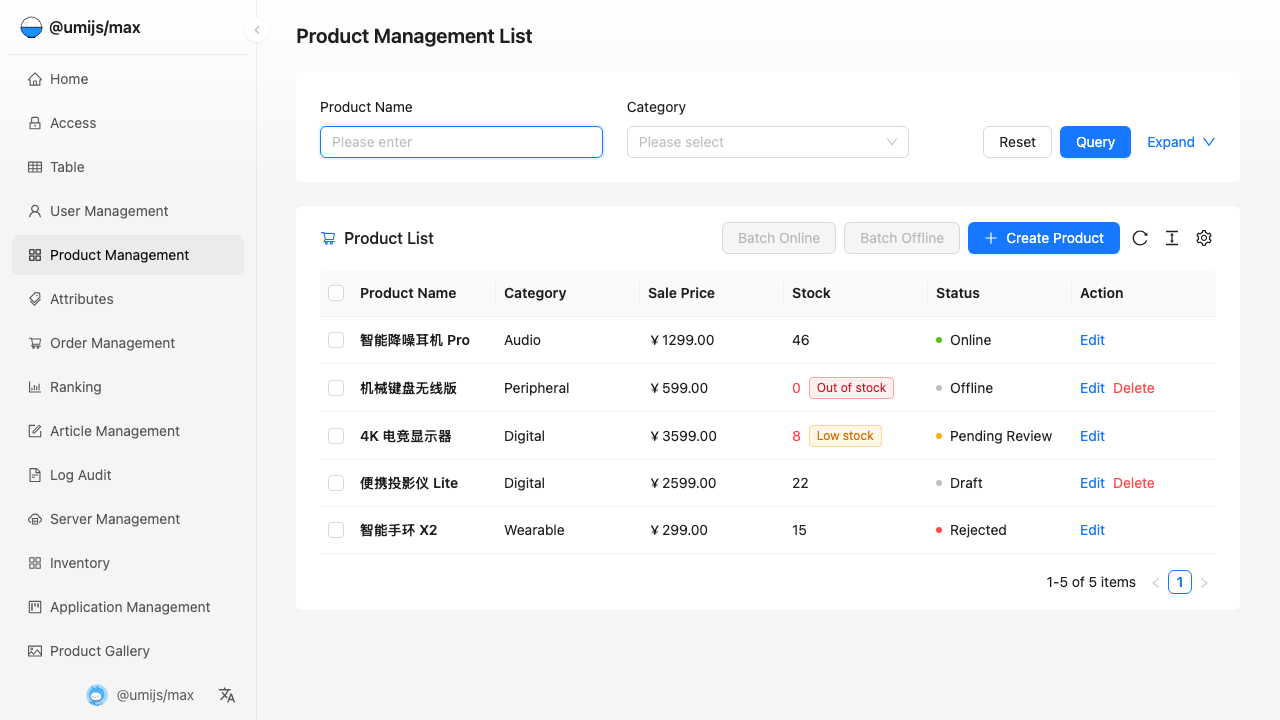This screenshot has height=720, width=1280.
Task: Open the Category dropdown
Action: click(767, 142)
